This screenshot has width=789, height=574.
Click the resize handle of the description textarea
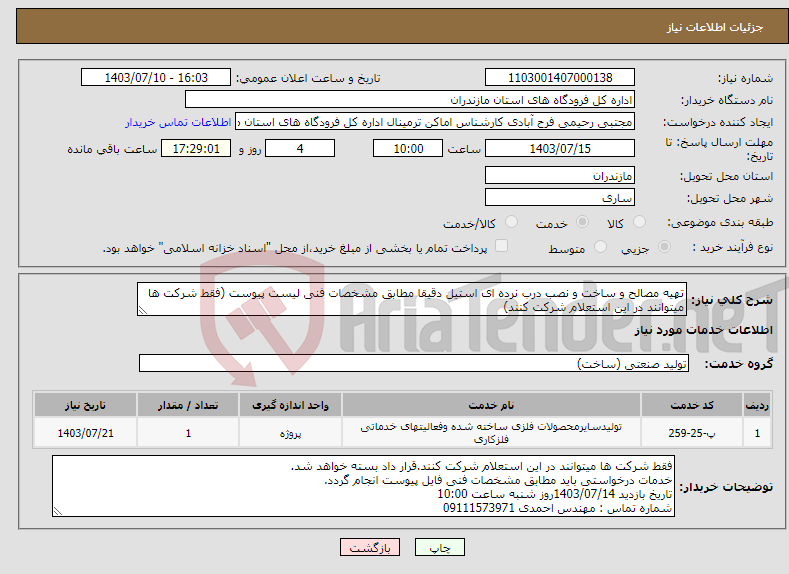tap(143, 310)
